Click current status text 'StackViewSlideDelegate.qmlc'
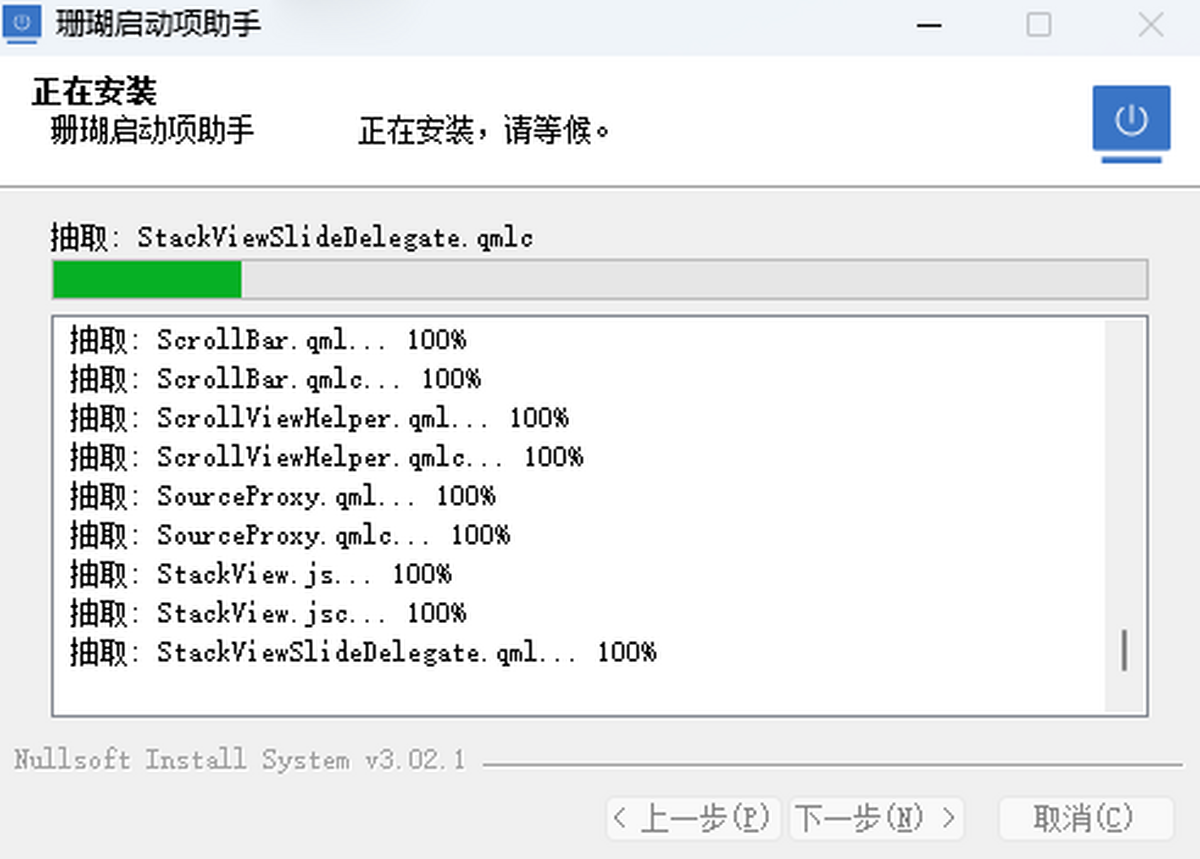The image size is (1200, 859). (x=335, y=238)
